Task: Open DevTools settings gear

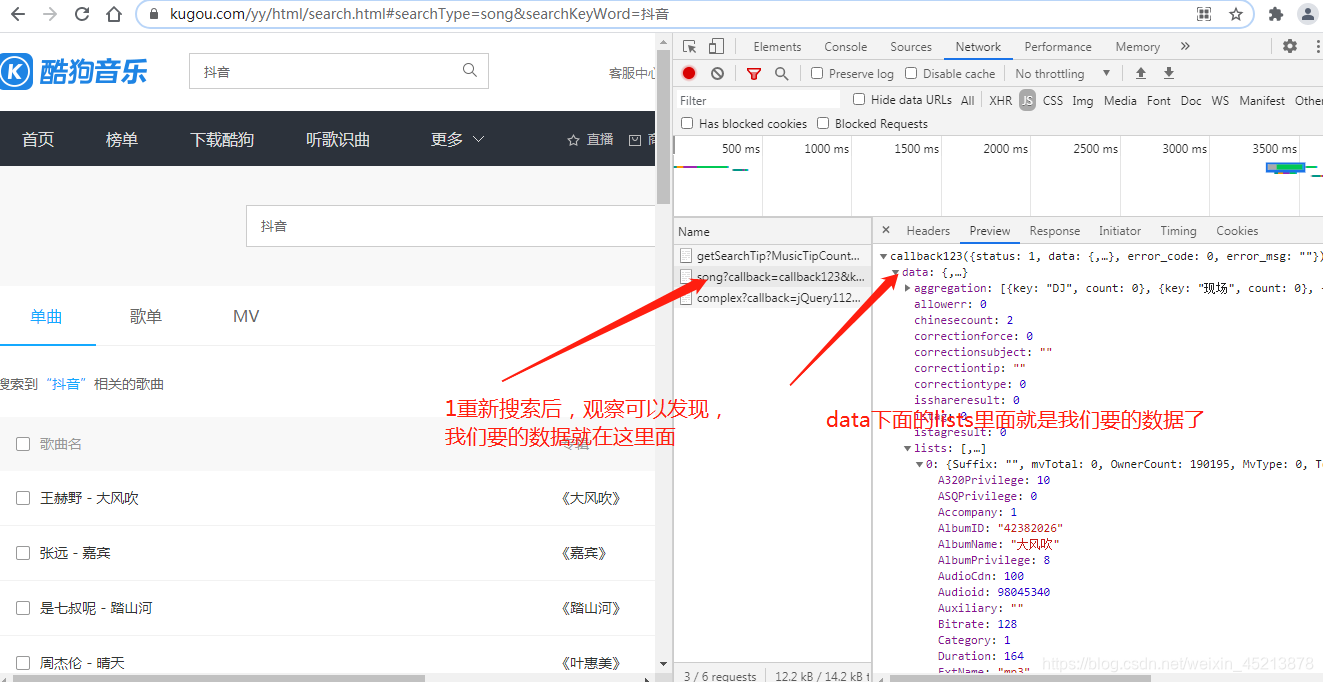Action: pyautogui.click(x=1289, y=46)
